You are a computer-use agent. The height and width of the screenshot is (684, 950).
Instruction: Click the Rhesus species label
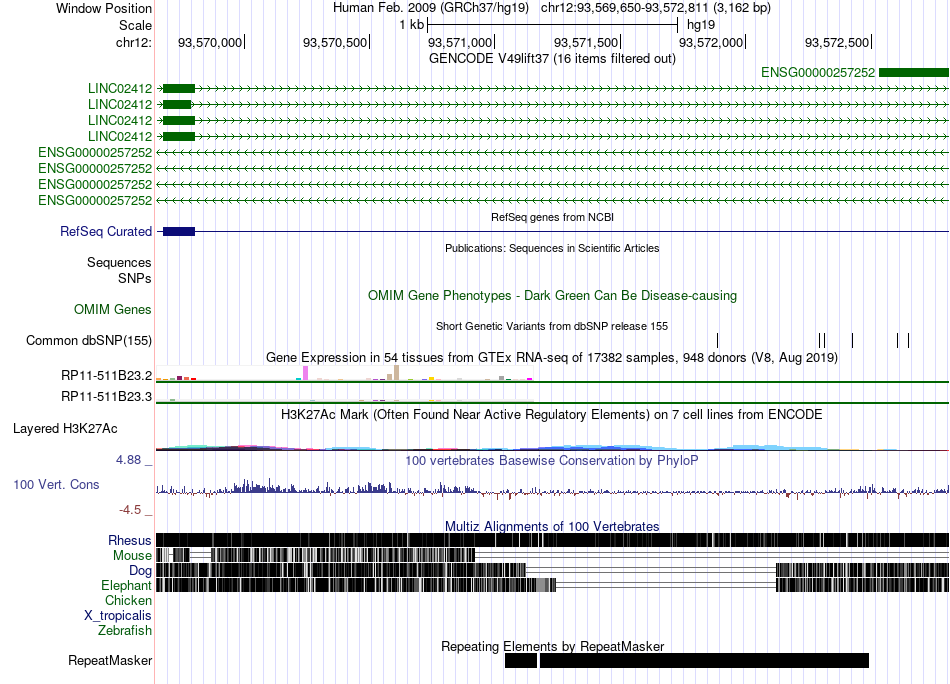tap(130, 540)
